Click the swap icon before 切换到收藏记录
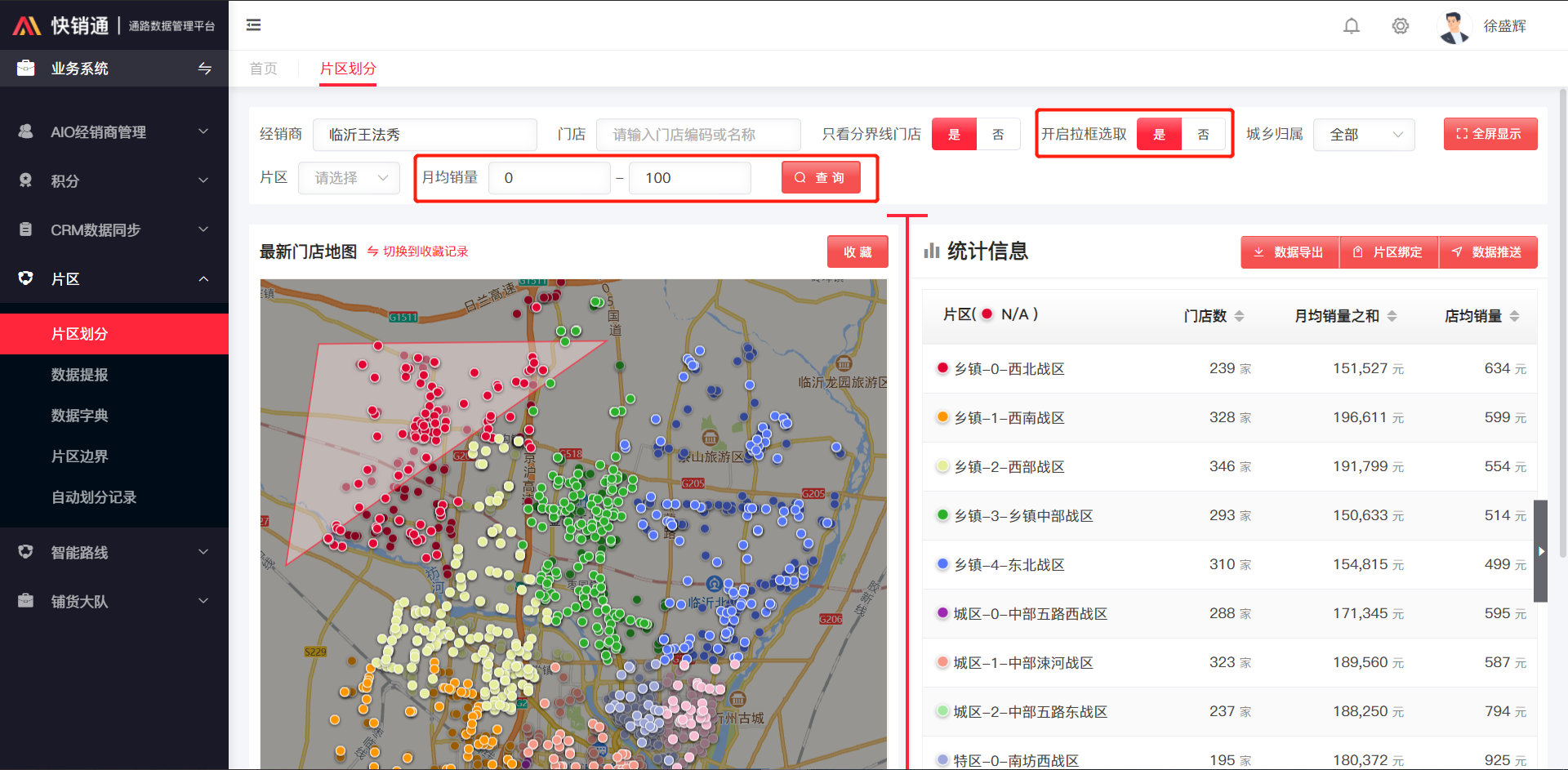 coord(372,251)
